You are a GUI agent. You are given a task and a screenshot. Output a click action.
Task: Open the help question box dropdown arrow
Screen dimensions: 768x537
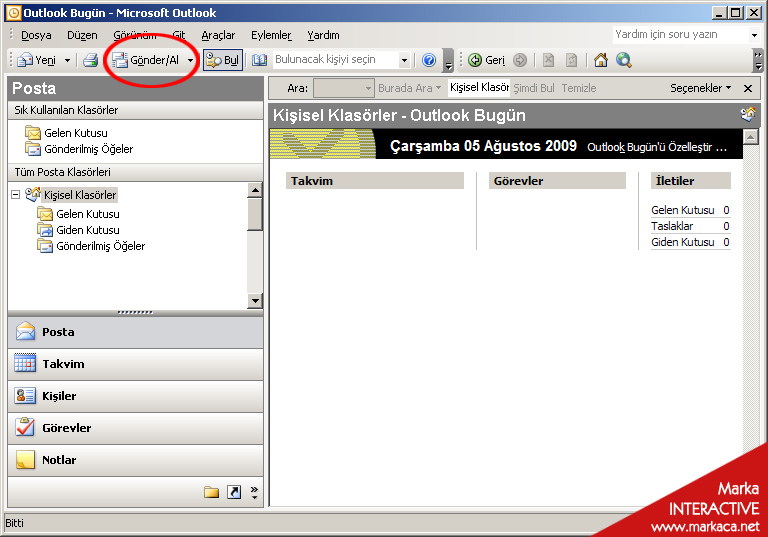pyautogui.click(x=754, y=35)
